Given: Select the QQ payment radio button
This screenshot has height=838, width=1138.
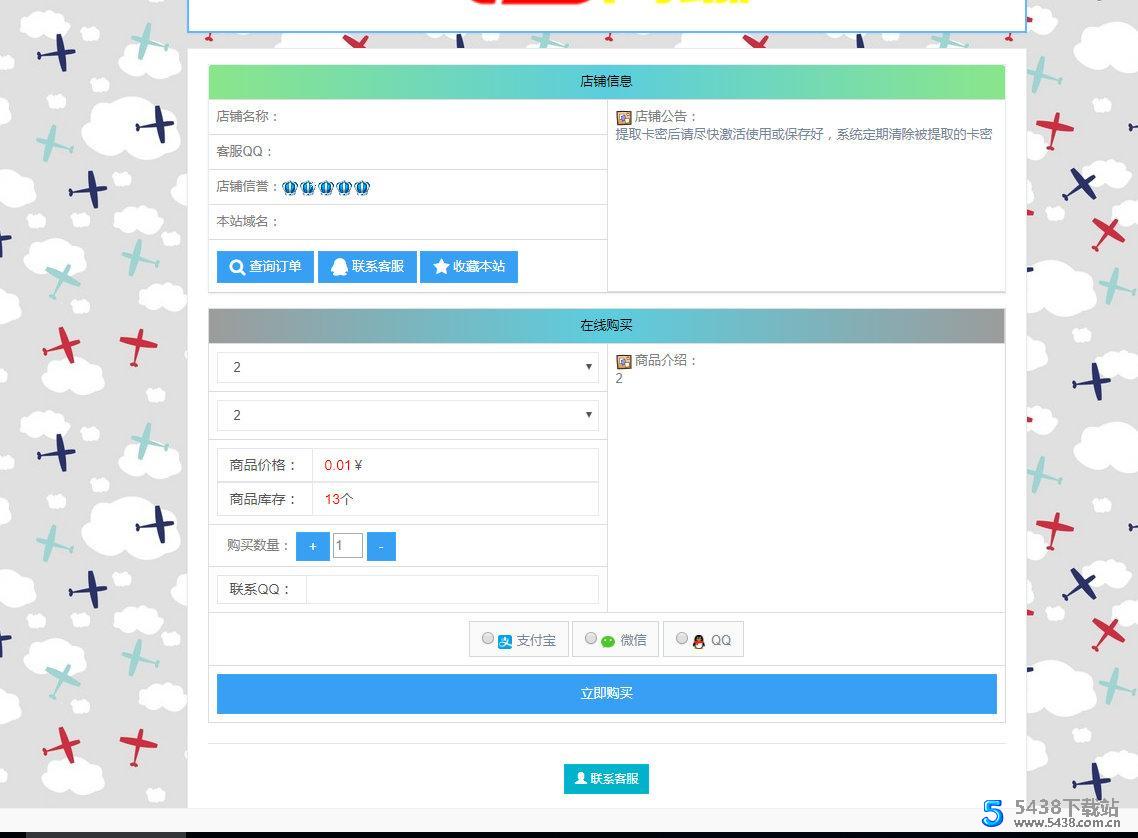Looking at the screenshot, I should pos(682,637).
